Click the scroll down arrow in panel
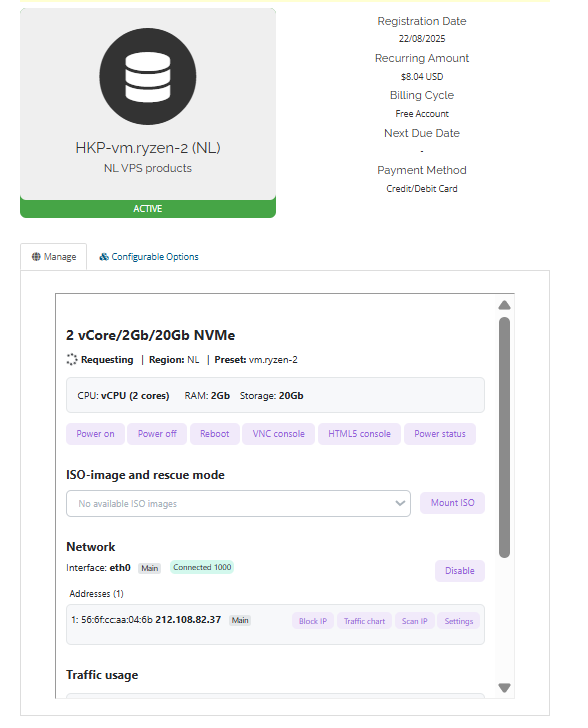Viewport: 588px width, 728px height. point(504,688)
